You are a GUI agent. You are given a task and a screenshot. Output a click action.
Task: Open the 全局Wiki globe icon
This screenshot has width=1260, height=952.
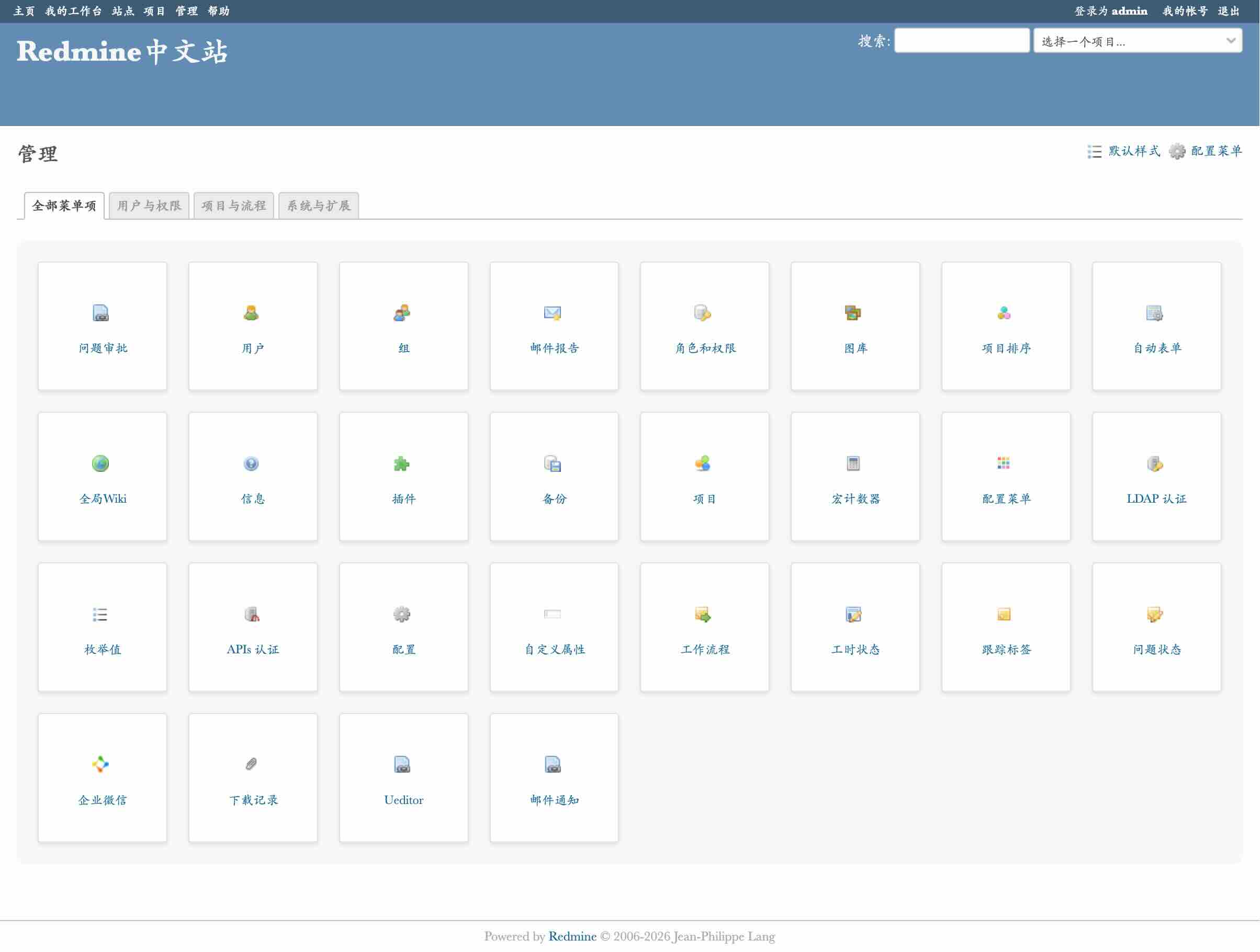101,464
